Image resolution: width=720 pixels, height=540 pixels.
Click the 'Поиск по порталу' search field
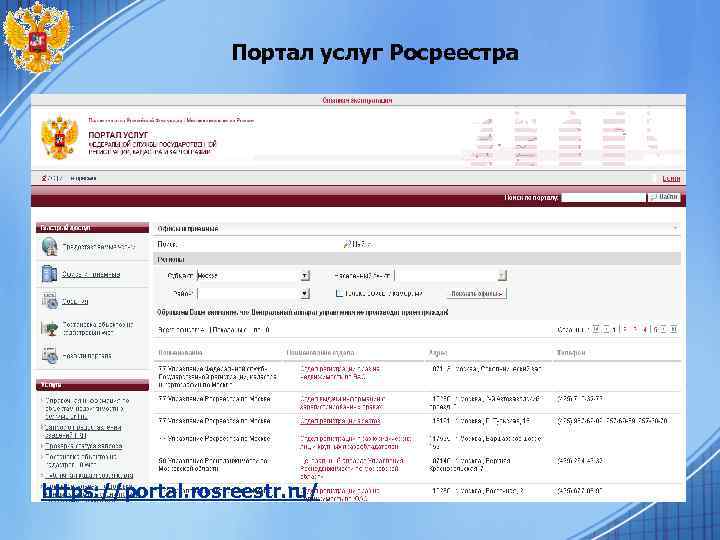[603, 197]
